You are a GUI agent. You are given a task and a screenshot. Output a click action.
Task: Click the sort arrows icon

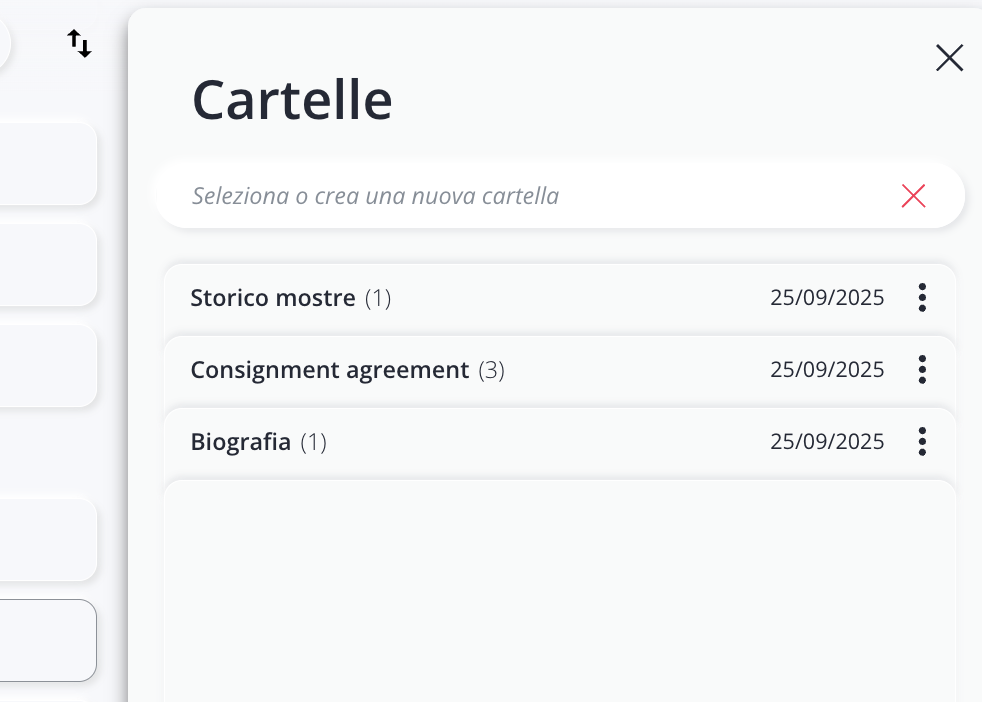pos(80,43)
